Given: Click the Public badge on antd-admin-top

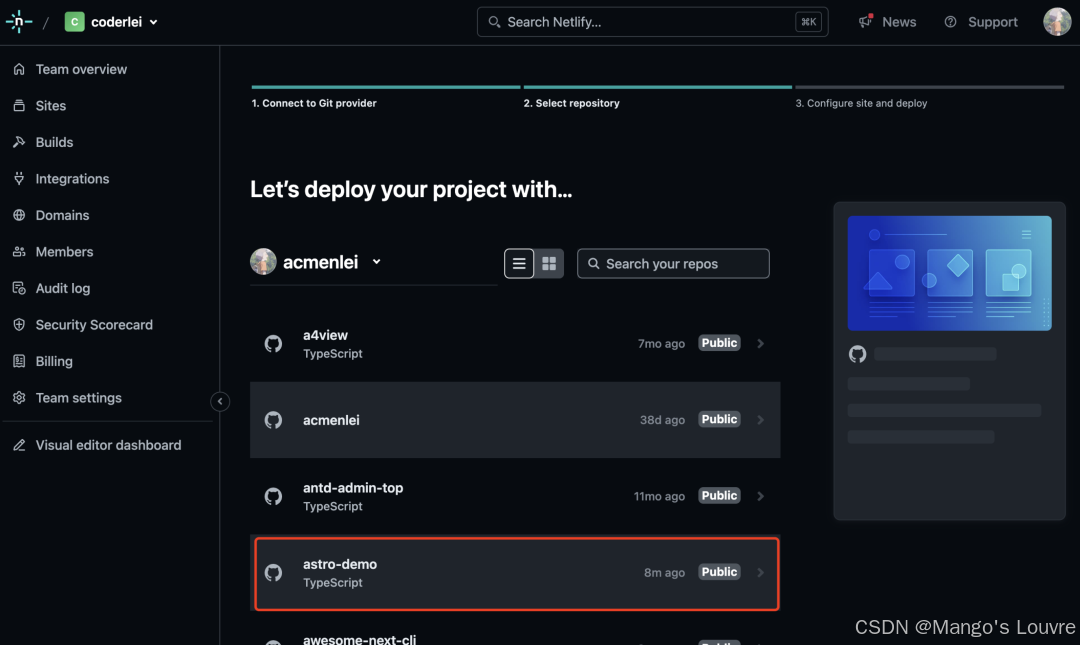Looking at the screenshot, I should (x=719, y=495).
